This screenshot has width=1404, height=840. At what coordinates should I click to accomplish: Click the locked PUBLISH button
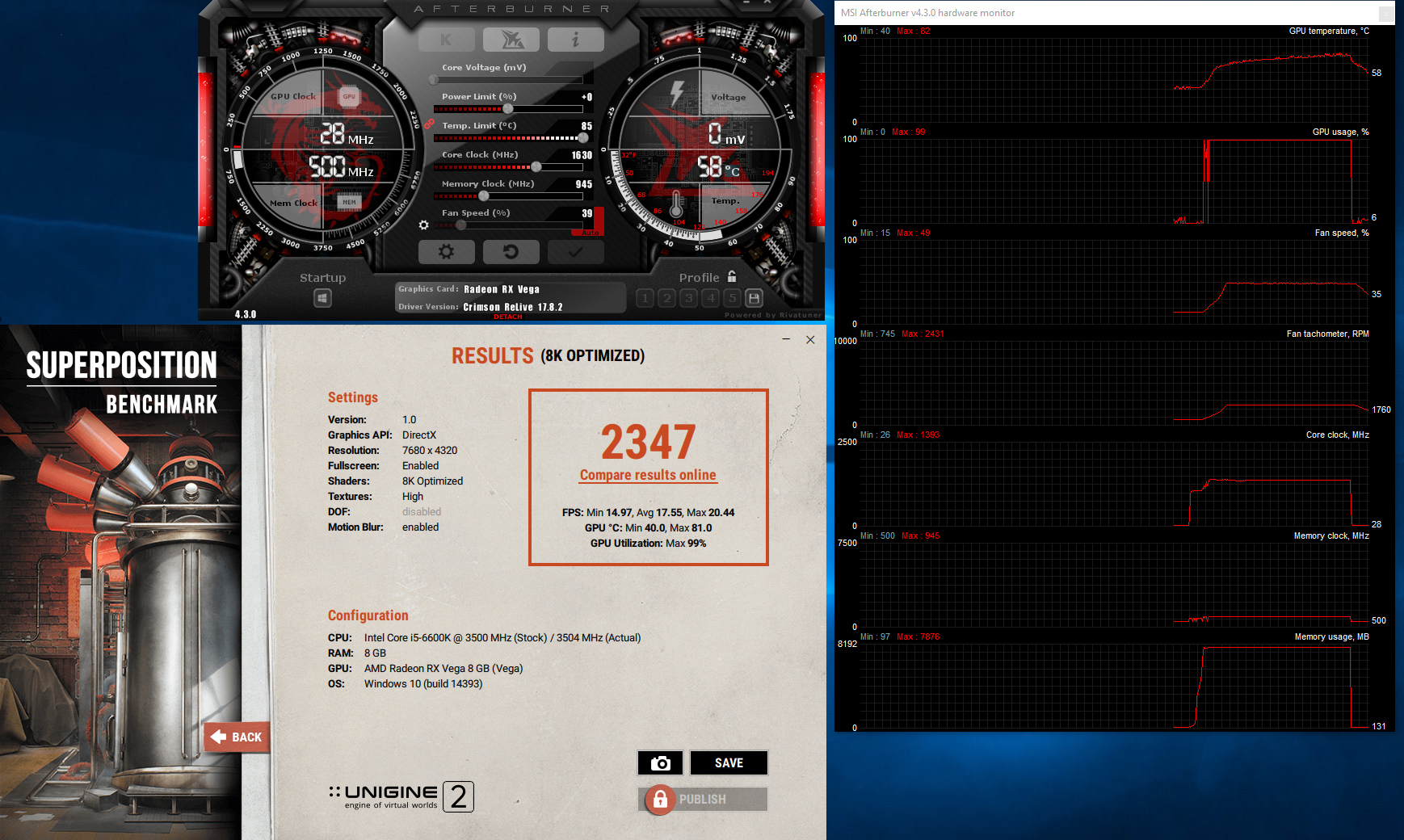click(703, 799)
